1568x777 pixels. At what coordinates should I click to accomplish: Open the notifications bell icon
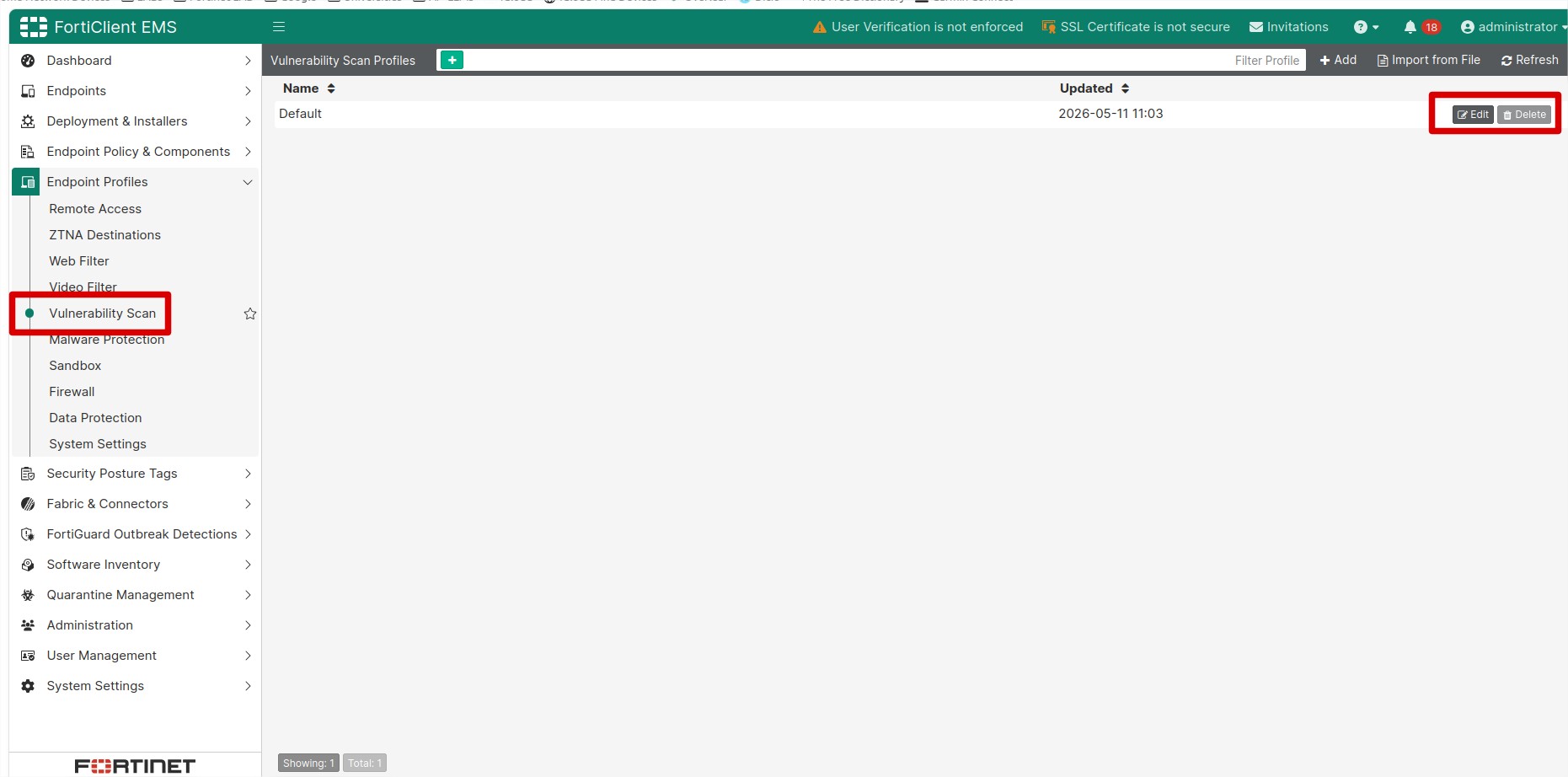[1410, 27]
